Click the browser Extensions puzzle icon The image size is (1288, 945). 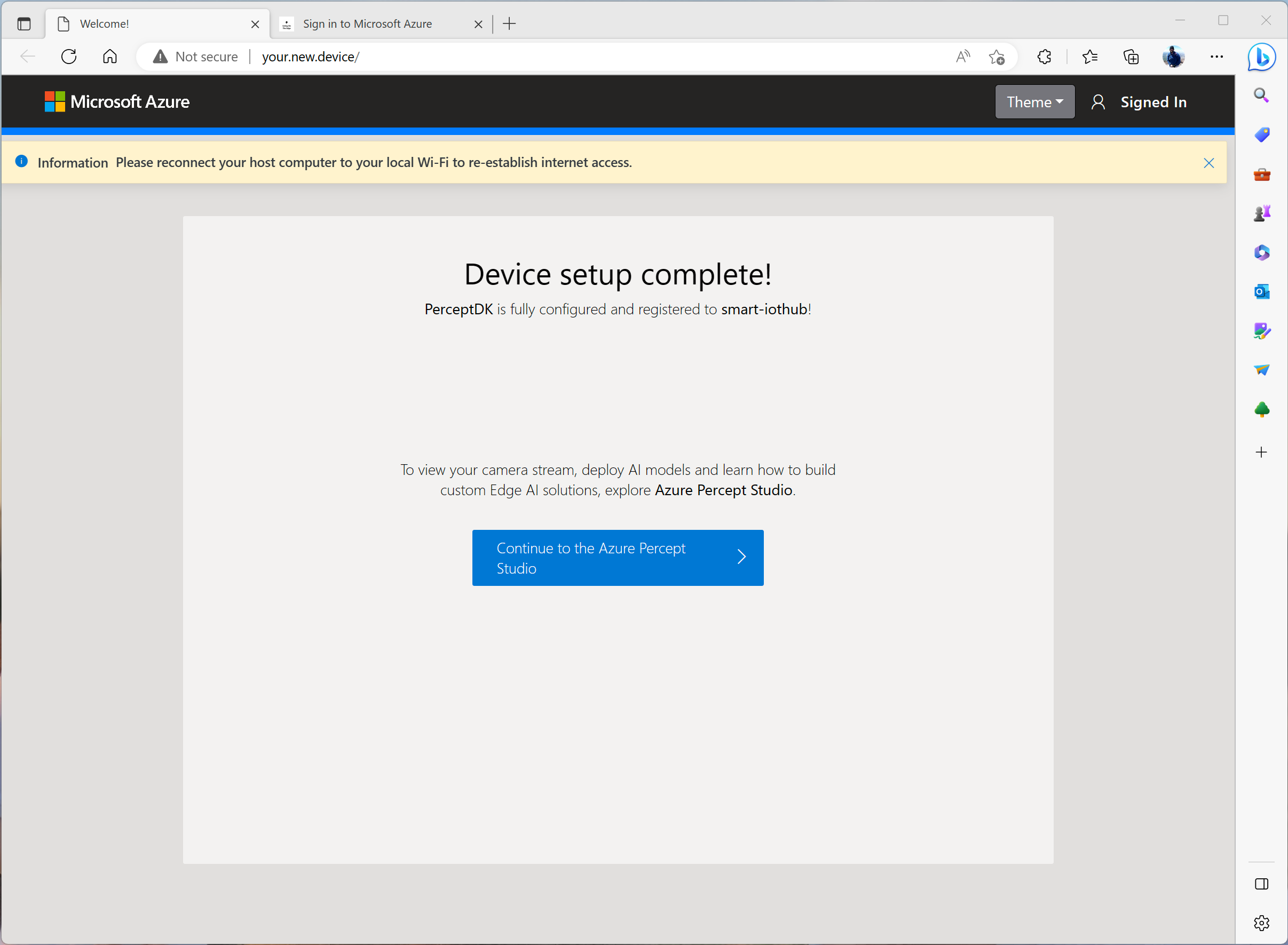coord(1044,57)
